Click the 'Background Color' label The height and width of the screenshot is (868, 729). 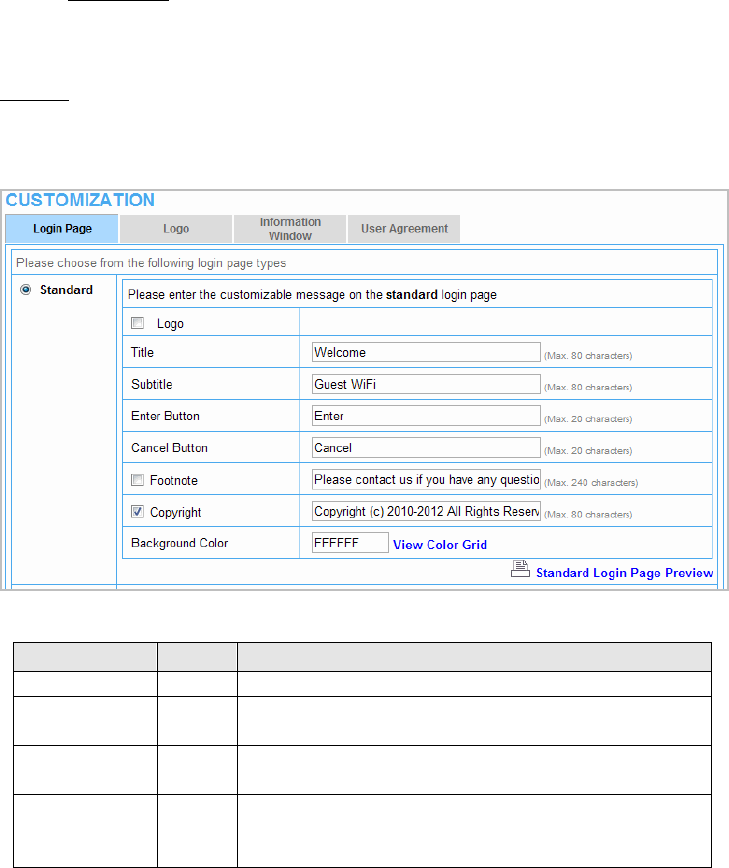click(179, 543)
